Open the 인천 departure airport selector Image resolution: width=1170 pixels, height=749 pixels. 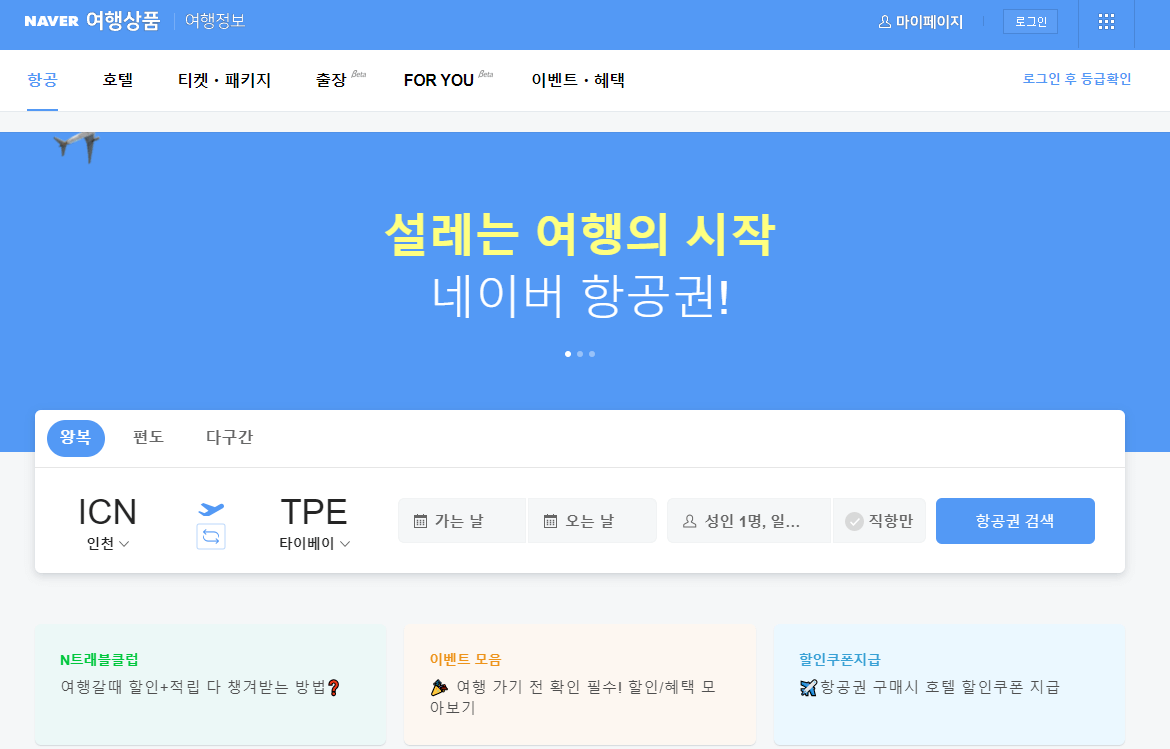point(107,545)
